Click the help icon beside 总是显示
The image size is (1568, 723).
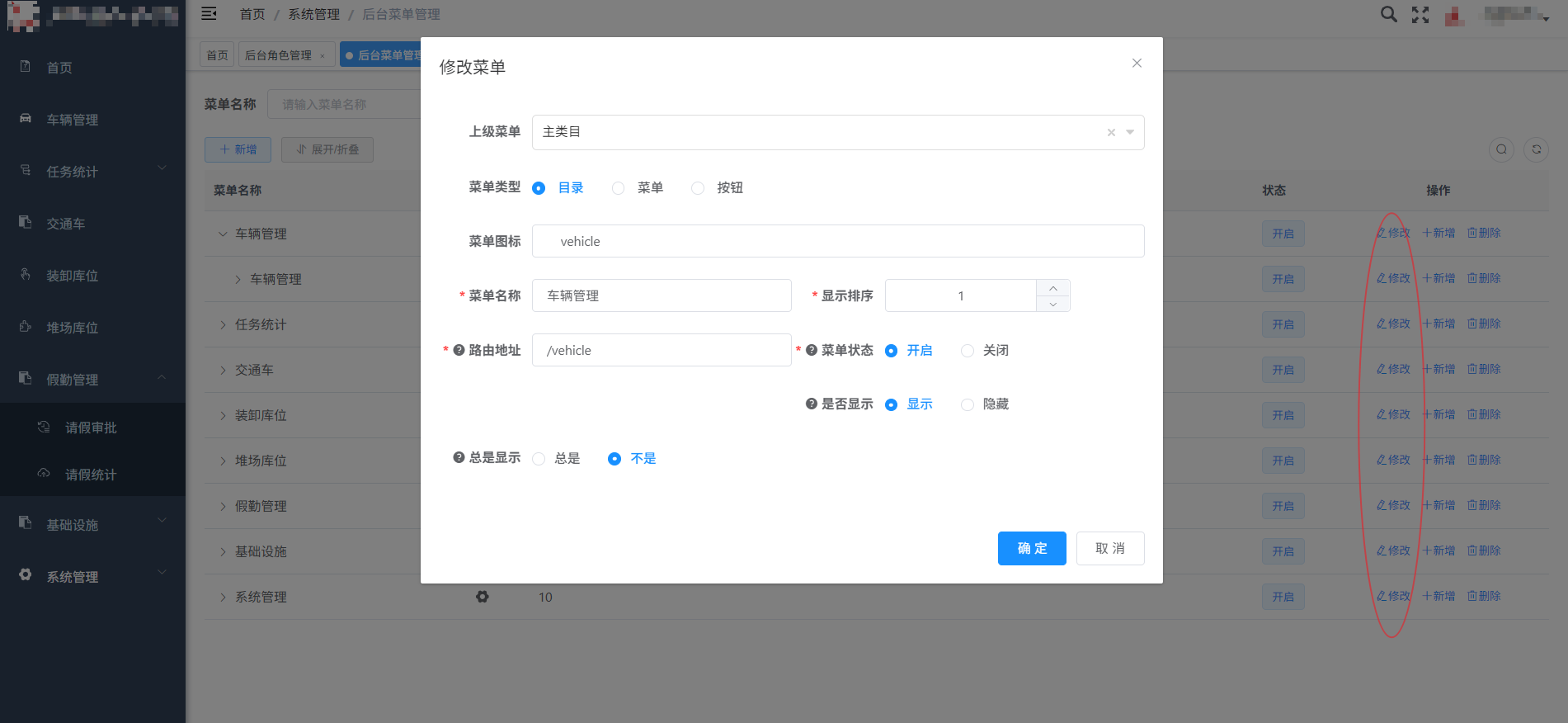(x=459, y=457)
